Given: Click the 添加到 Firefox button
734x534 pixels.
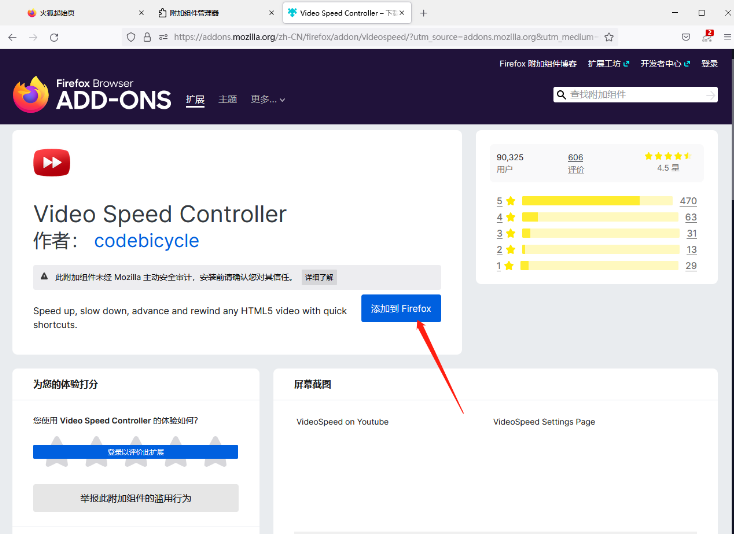Looking at the screenshot, I should coord(401,308).
